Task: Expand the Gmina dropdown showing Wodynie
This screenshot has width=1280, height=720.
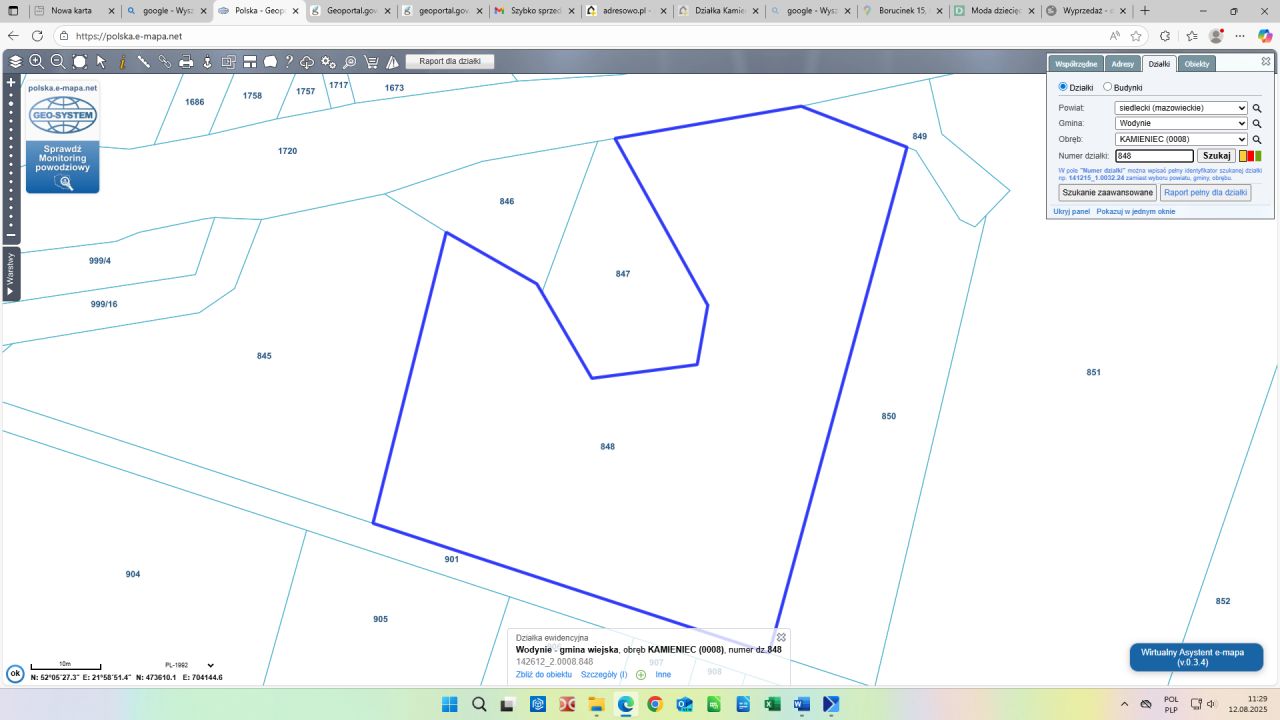Action: click(1181, 123)
